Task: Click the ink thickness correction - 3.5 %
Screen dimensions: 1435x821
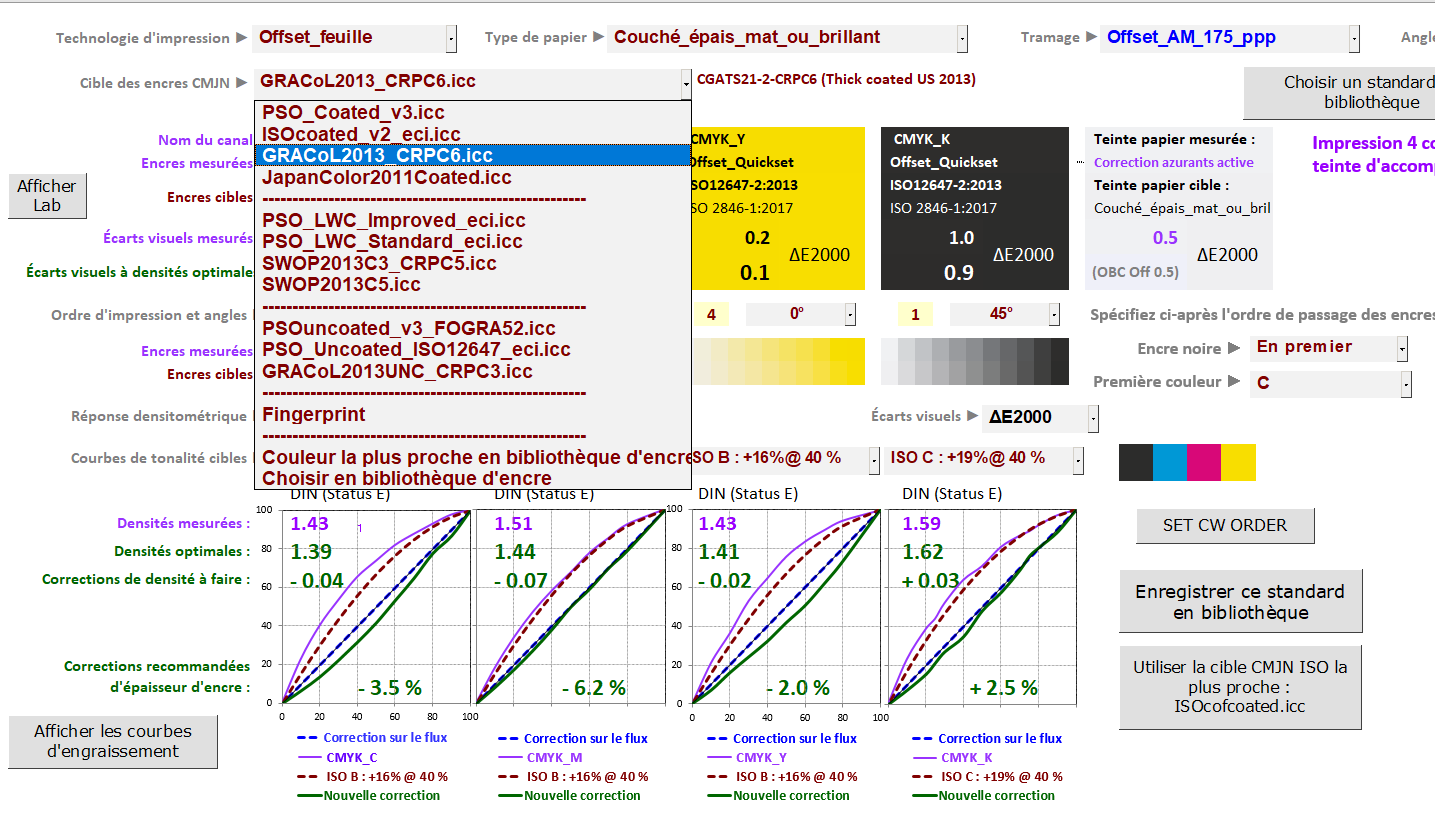Action: [x=390, y=688]
